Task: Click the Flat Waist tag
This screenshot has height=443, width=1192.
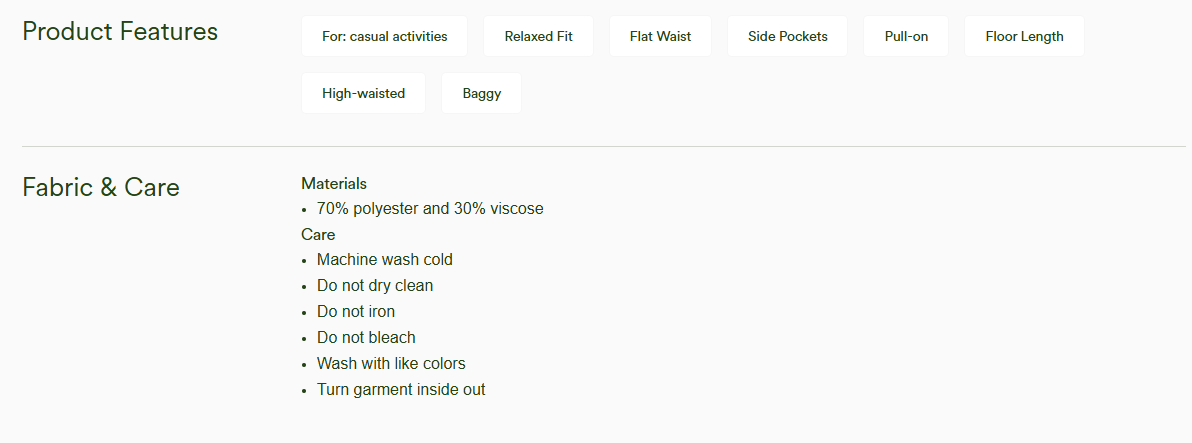Action: [x=660, y=36]
